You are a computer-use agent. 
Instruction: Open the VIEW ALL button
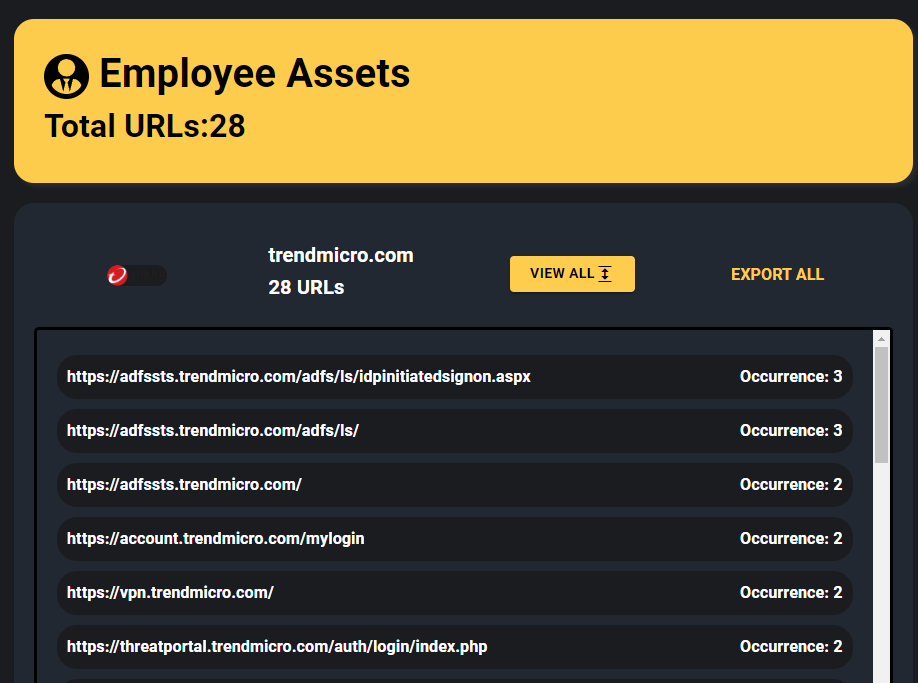[x=572, y=274]
